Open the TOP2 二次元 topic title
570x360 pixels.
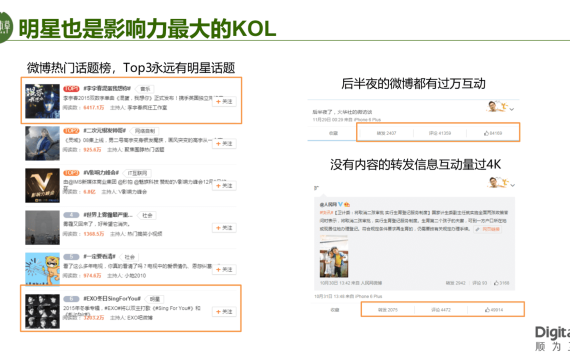pyautogui.click(x=105, y=131)
